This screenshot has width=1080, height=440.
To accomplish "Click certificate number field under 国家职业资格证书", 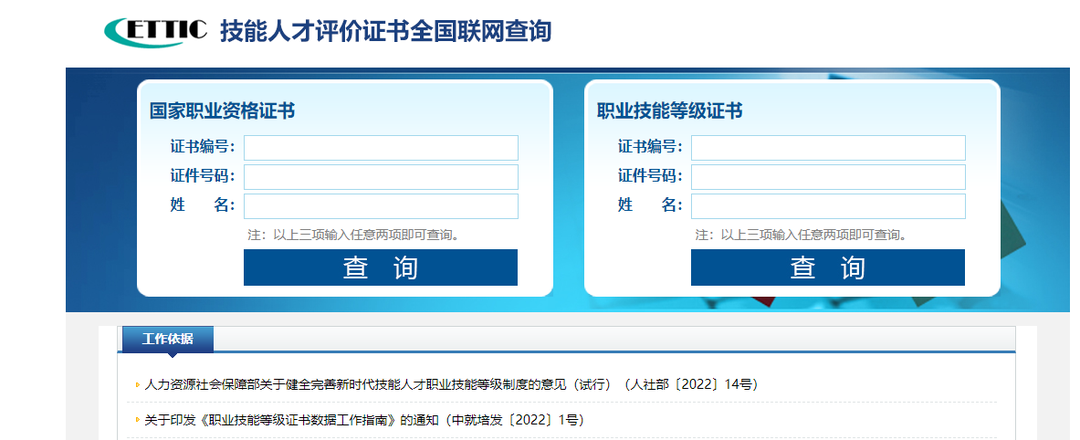I will [381, 148].
